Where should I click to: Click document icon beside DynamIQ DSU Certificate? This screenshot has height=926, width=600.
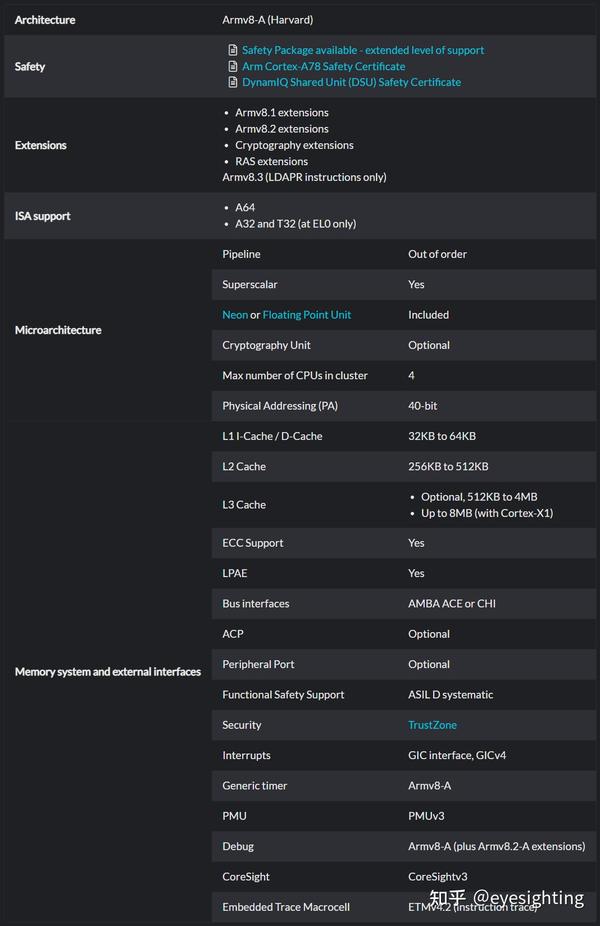[233, 82]
